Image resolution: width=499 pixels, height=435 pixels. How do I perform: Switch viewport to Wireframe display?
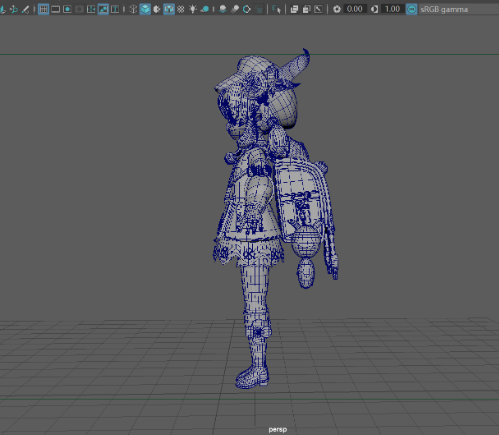133,9
